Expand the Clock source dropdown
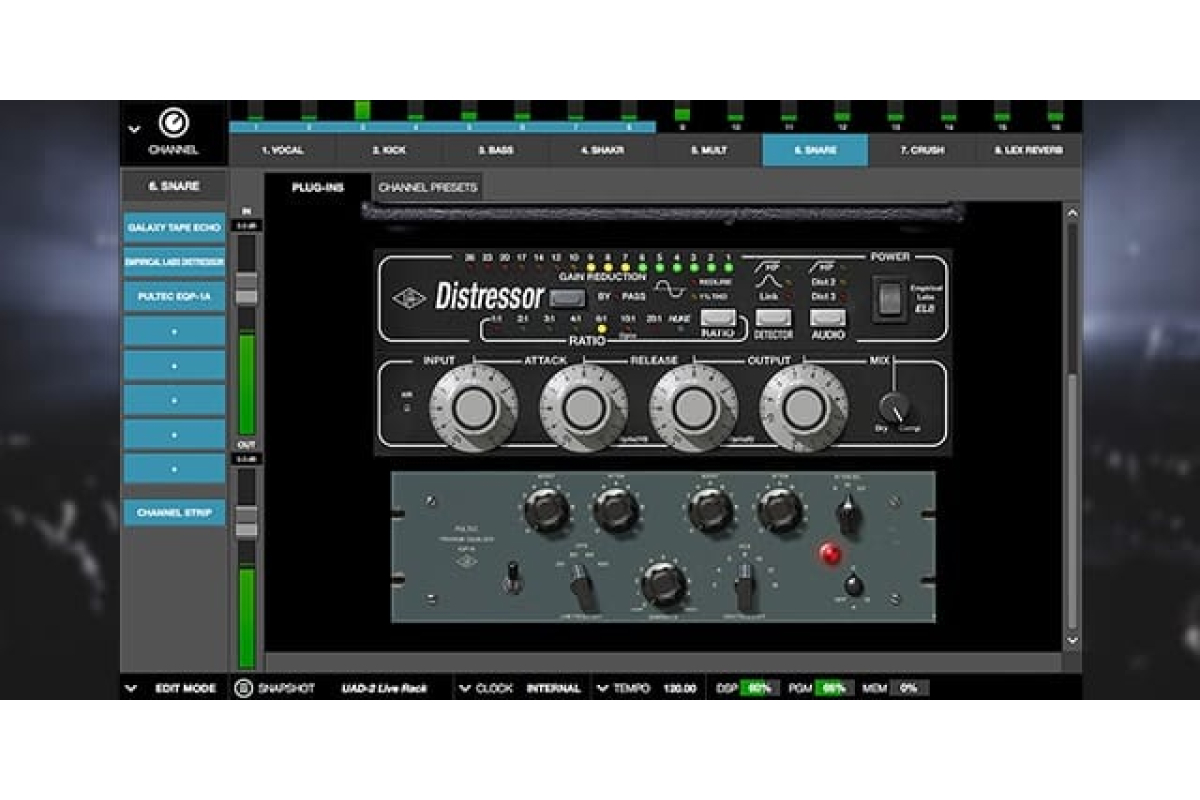The image size is (1200, 800). pos(464,688)
